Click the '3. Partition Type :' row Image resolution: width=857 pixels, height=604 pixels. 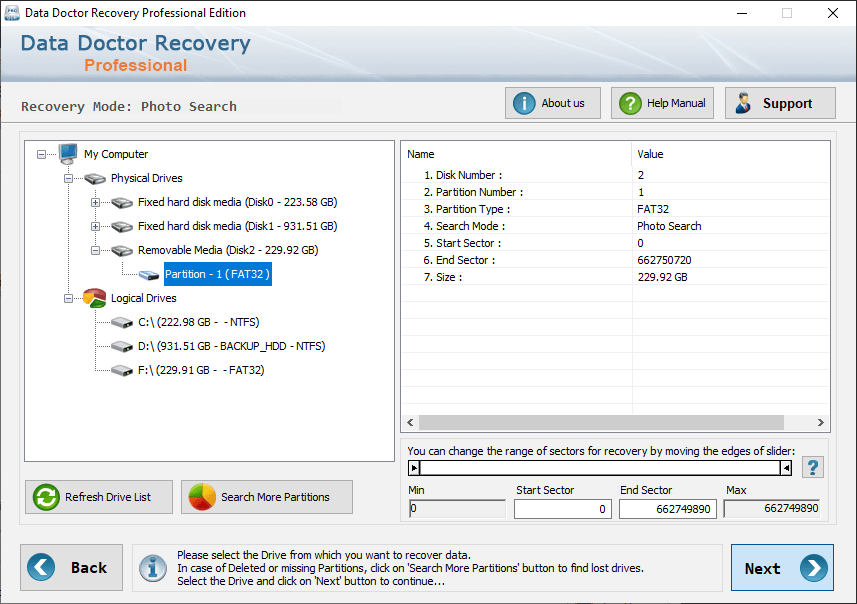tap(615, 209)
